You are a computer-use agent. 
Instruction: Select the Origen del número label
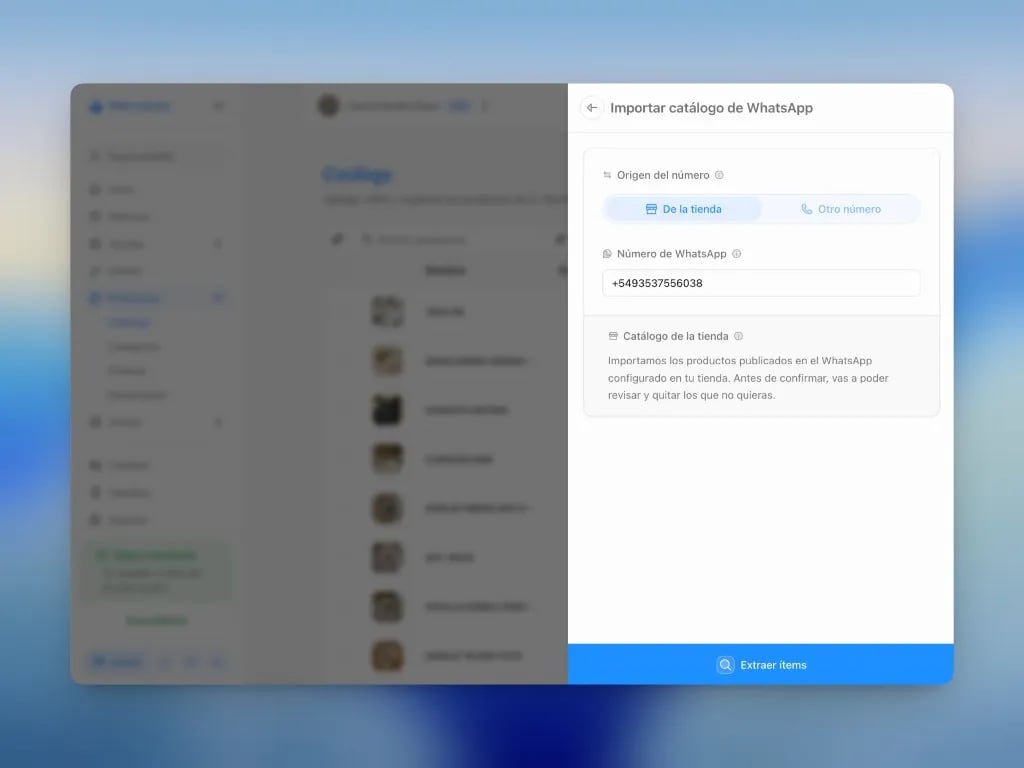(x=663, y=175)
